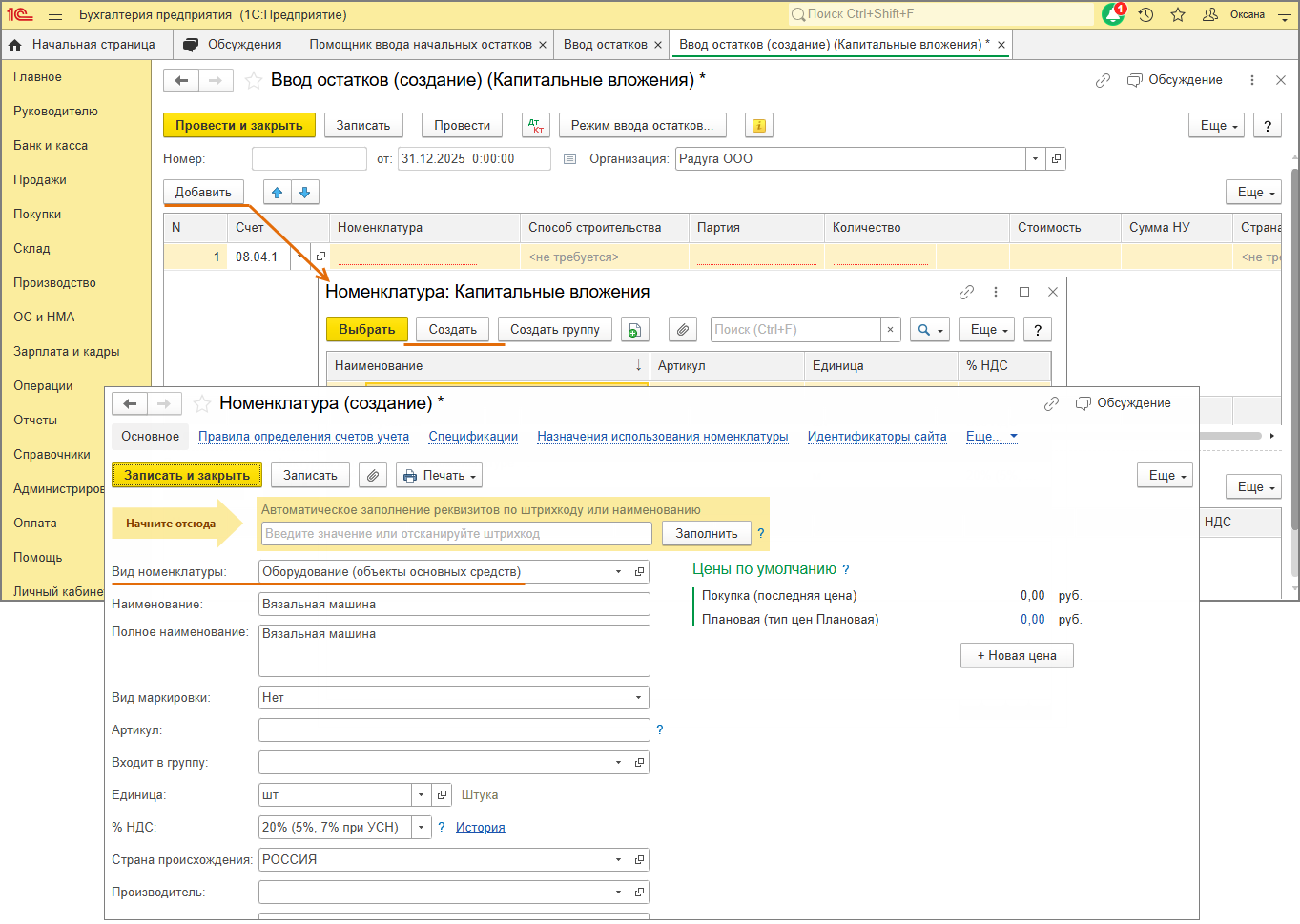The height and width of the screenshot is (924, 1300).
Task: Open the Печать dropdown button
Action: click(x=440, y=475)
